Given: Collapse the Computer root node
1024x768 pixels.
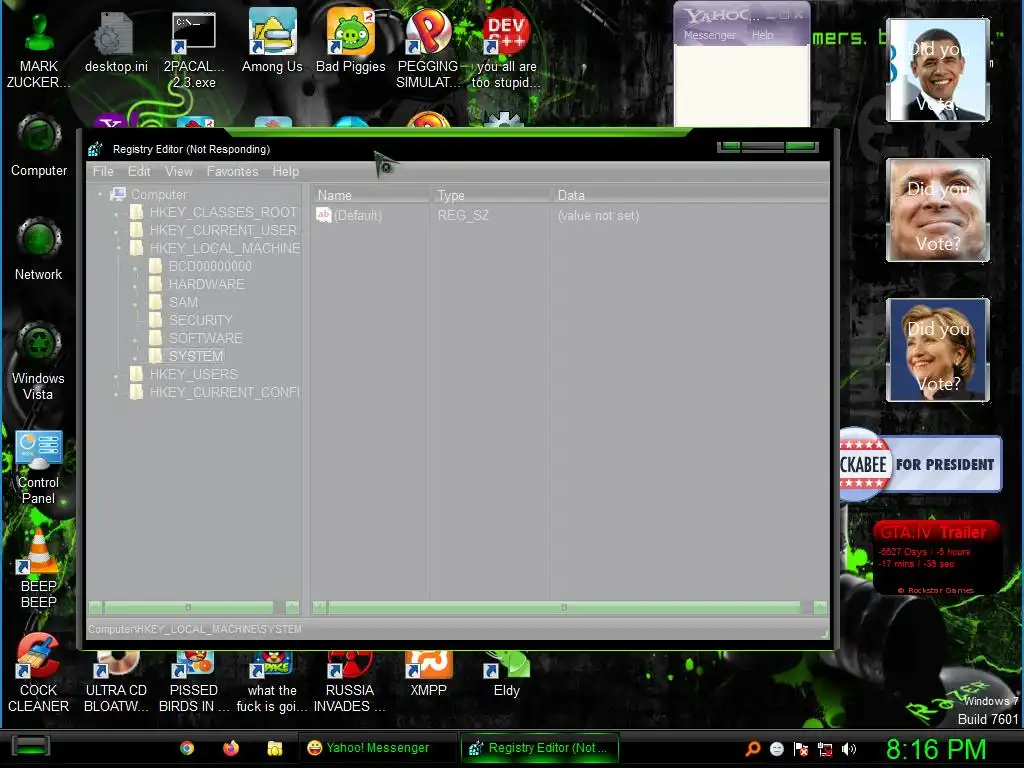Looking at the screenshot, I should 100,194.
